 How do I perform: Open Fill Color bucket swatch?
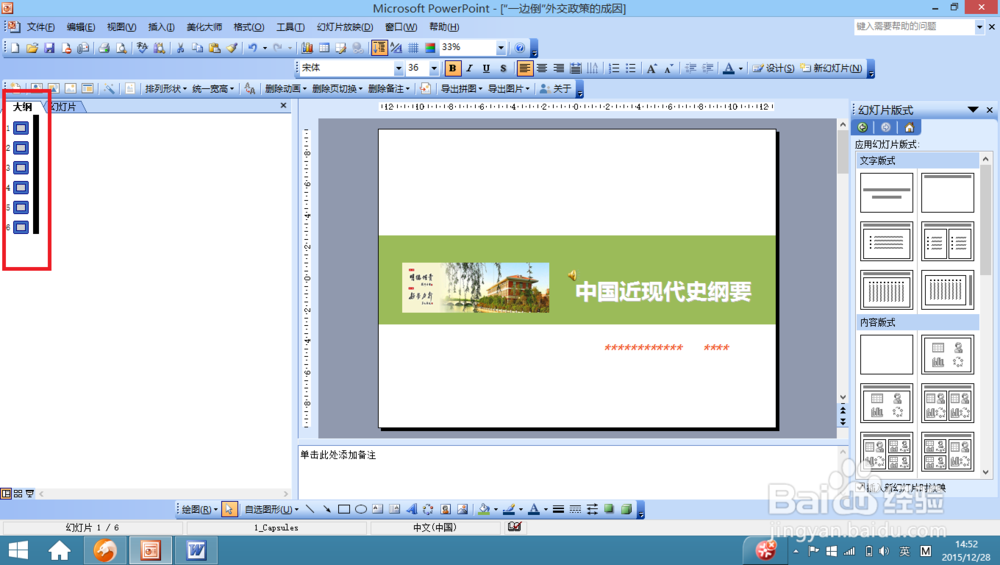[x=484, y=509]
